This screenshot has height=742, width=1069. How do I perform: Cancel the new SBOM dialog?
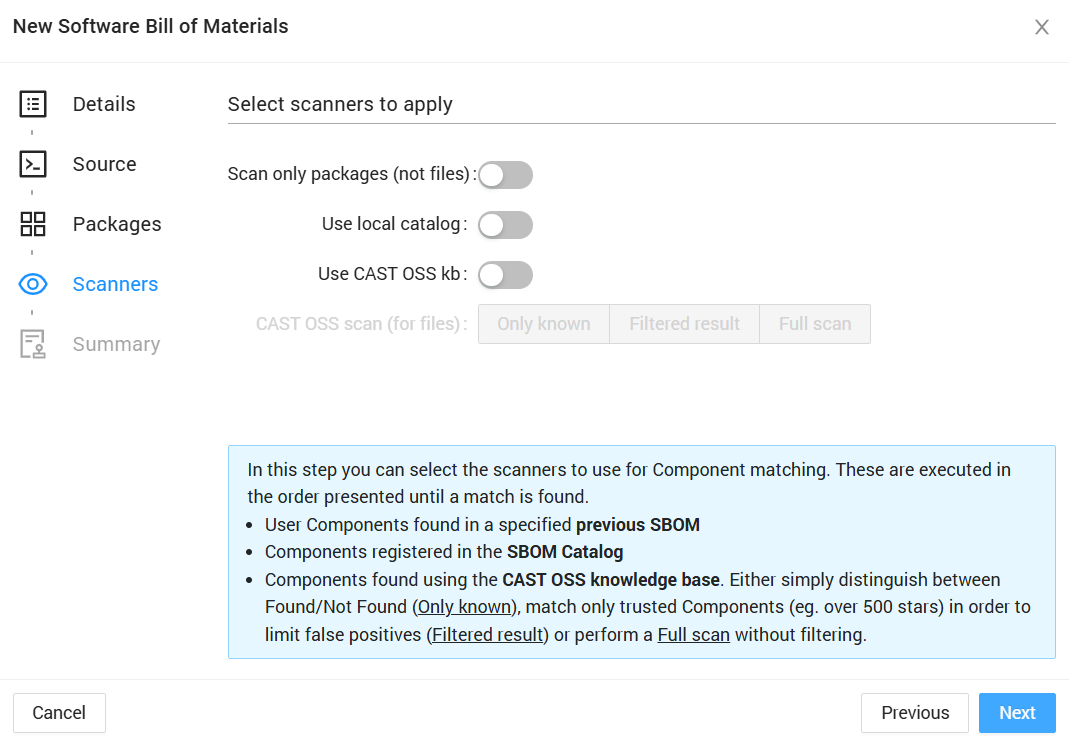(59, 713)
